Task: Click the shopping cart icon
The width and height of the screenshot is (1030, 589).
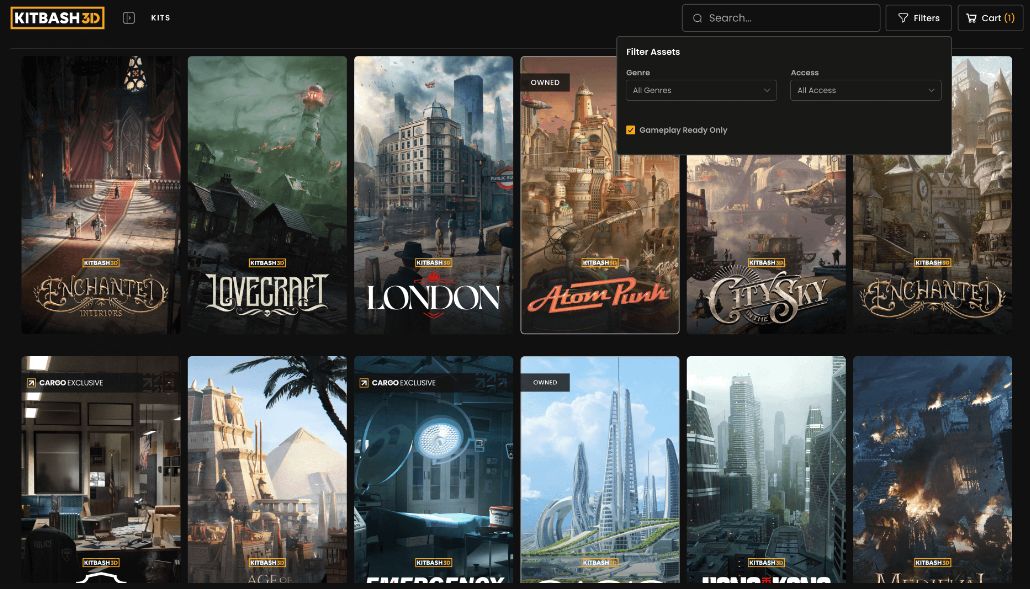Action: coord(971,18)
